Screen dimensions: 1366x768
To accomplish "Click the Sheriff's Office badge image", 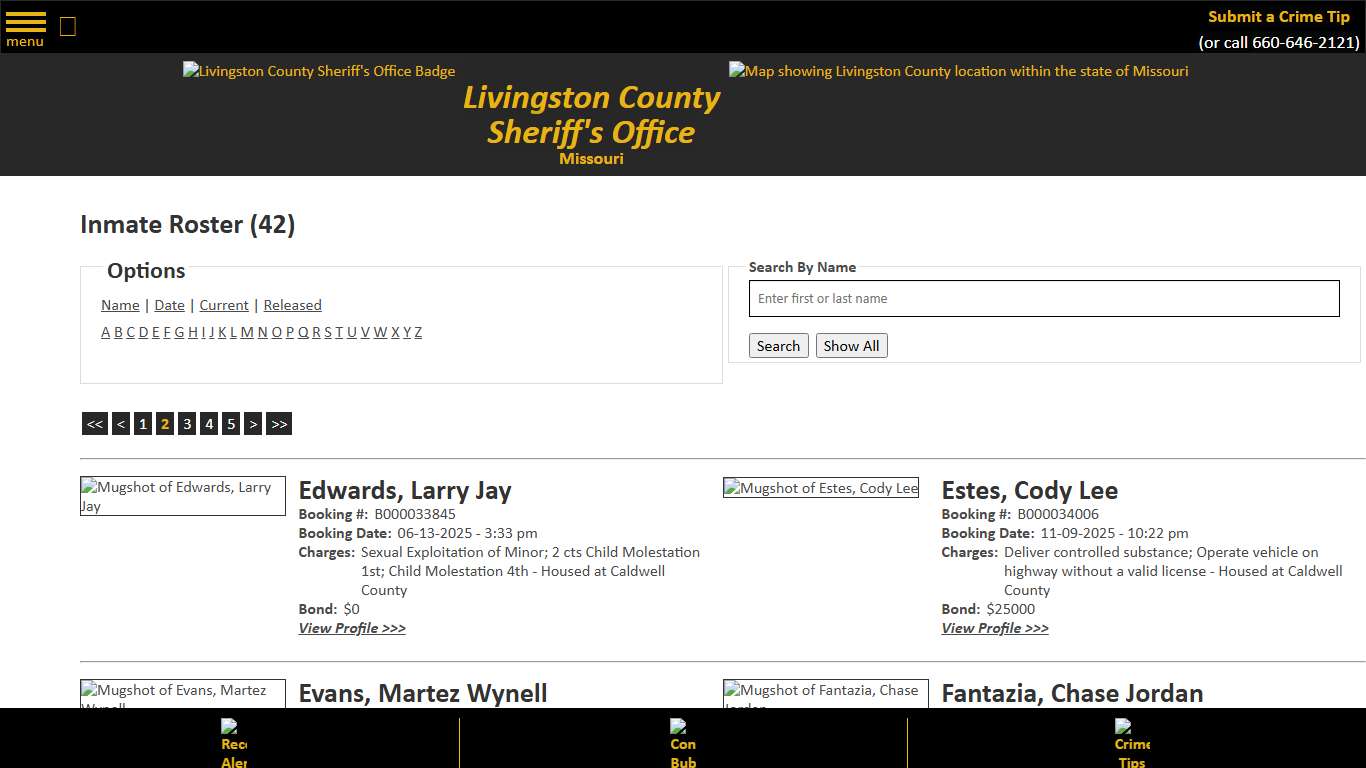I will pos(318,71).
